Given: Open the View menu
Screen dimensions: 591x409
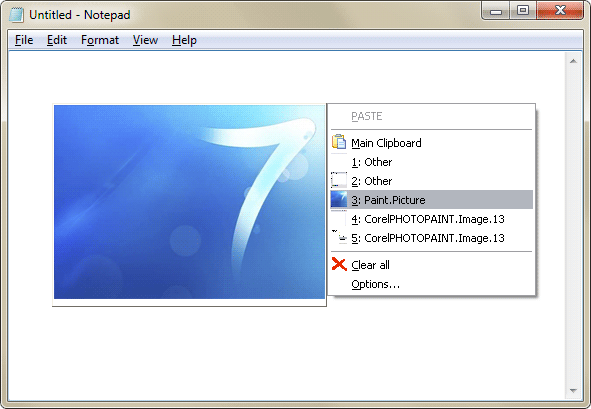Looking at the screenshot, I should [145, 40].
